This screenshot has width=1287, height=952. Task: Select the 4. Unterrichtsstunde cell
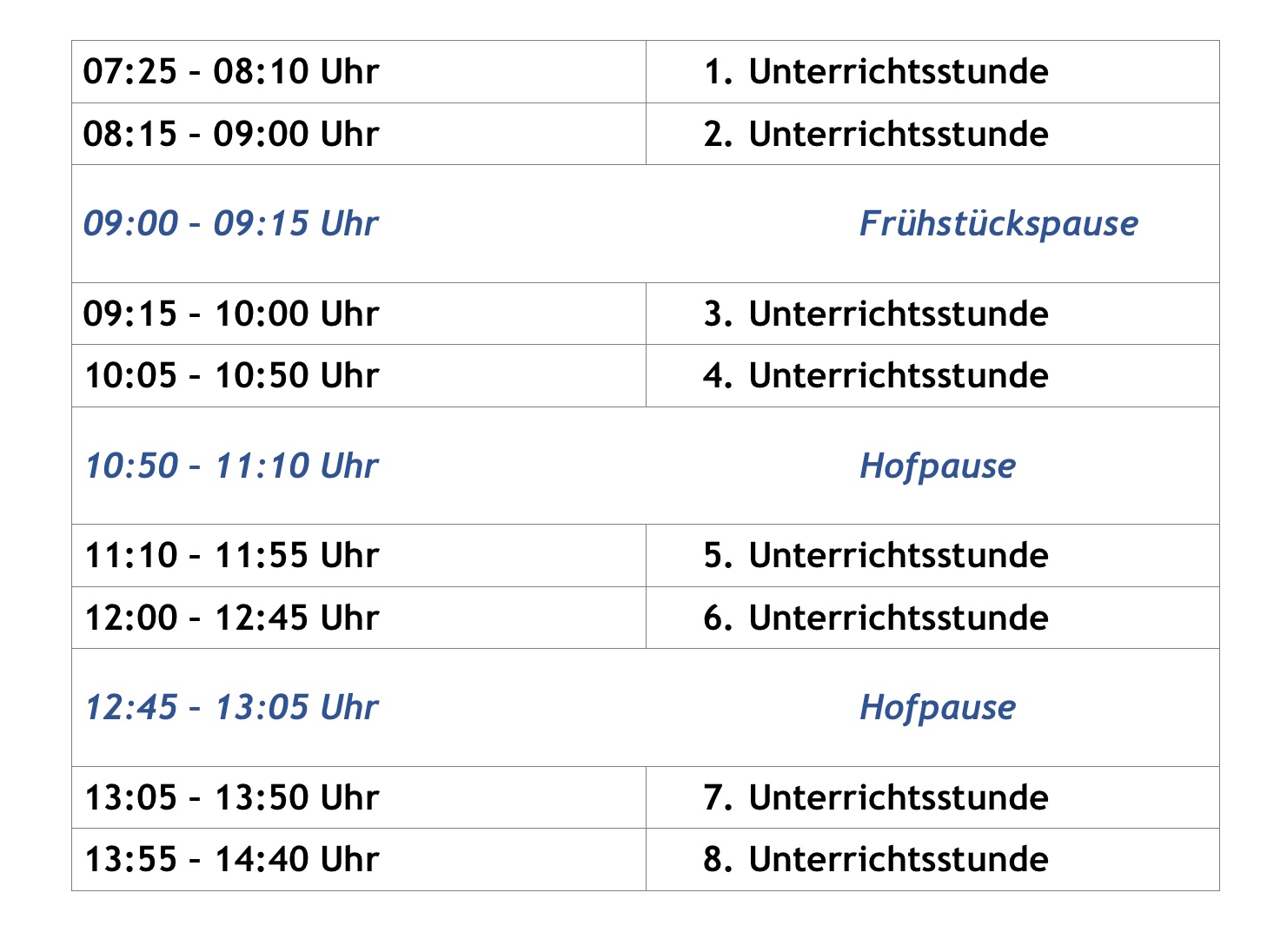pos(876,375)
